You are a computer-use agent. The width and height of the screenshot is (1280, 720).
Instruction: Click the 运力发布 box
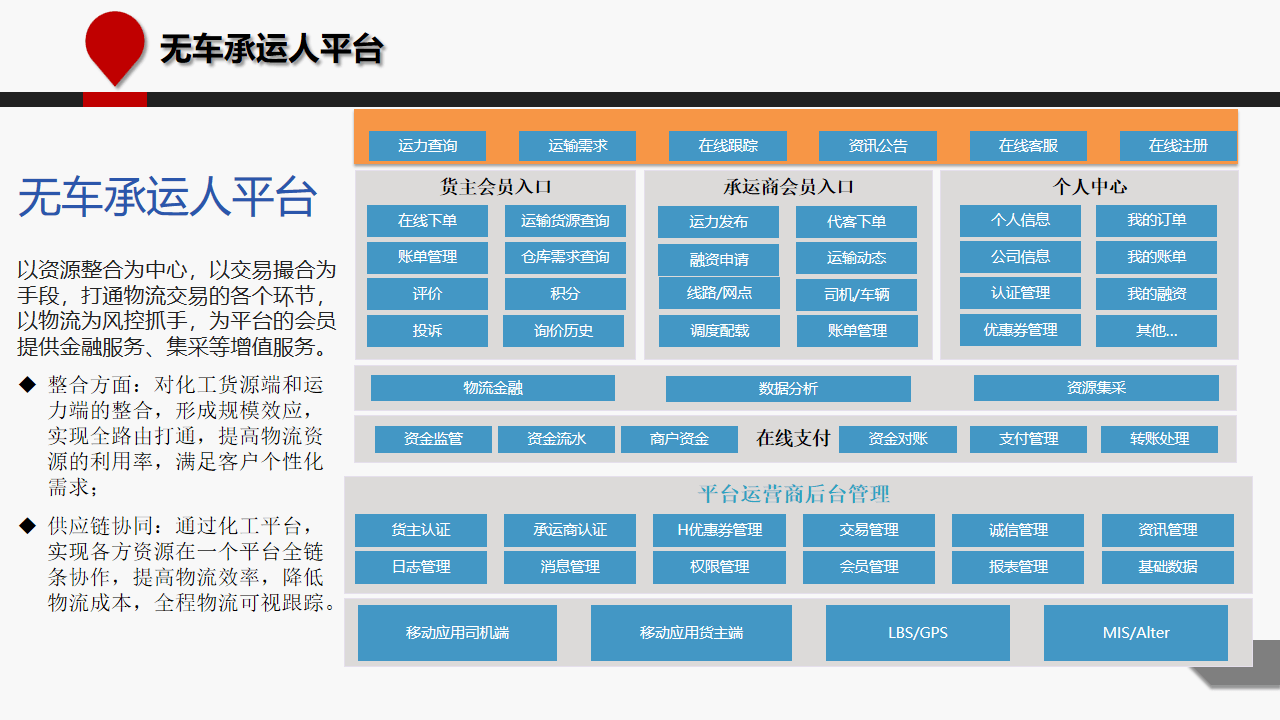(x=718, y=222)
